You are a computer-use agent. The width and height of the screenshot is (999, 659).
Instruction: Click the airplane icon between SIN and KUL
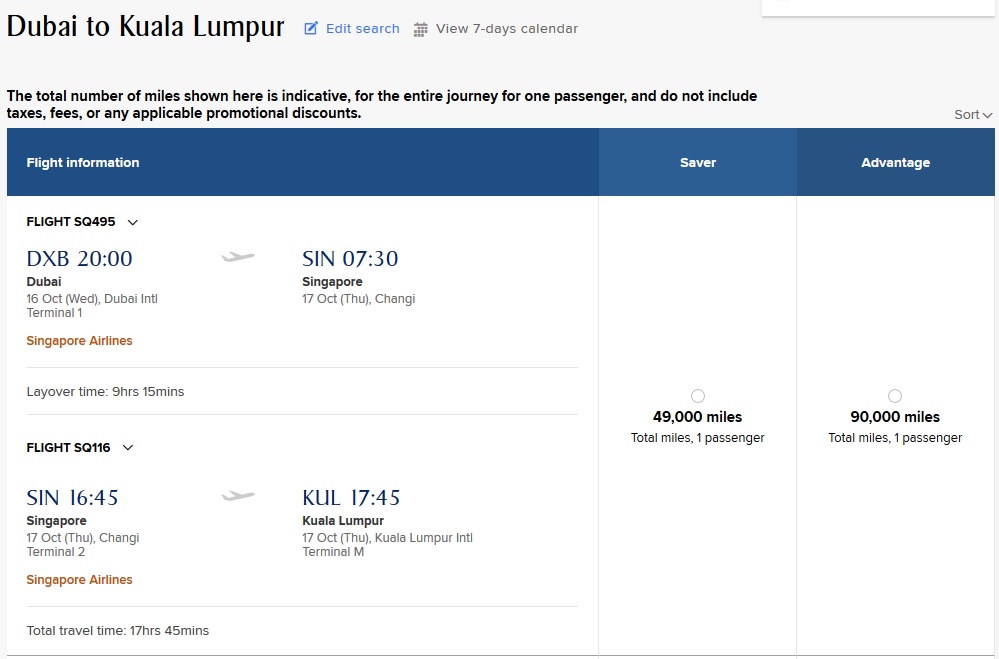pyautogui.click(x=238, y=496)
